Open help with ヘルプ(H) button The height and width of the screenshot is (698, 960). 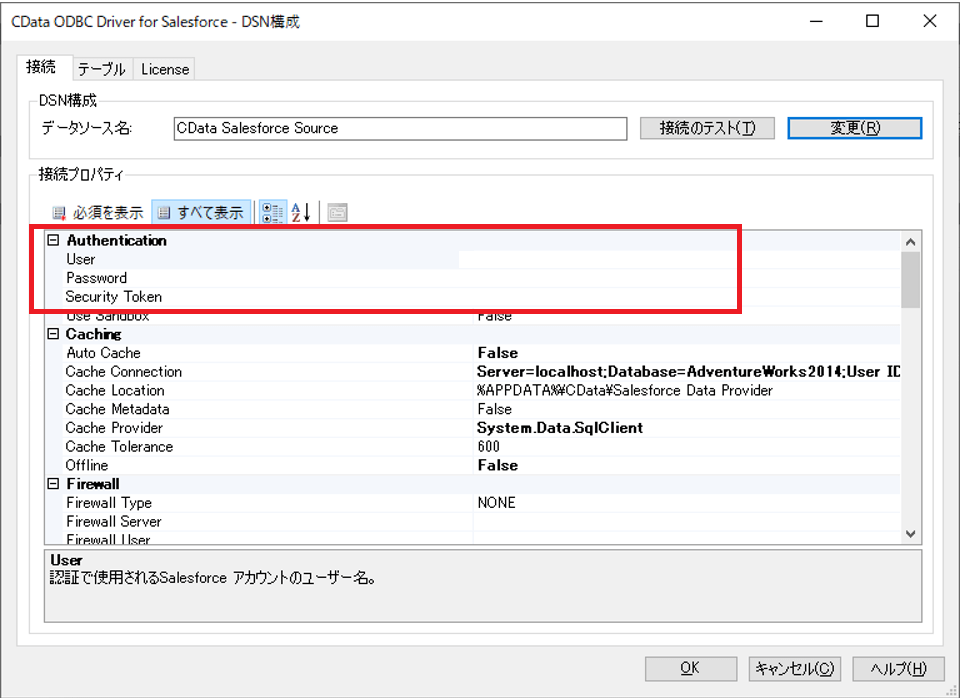[898, 669]
